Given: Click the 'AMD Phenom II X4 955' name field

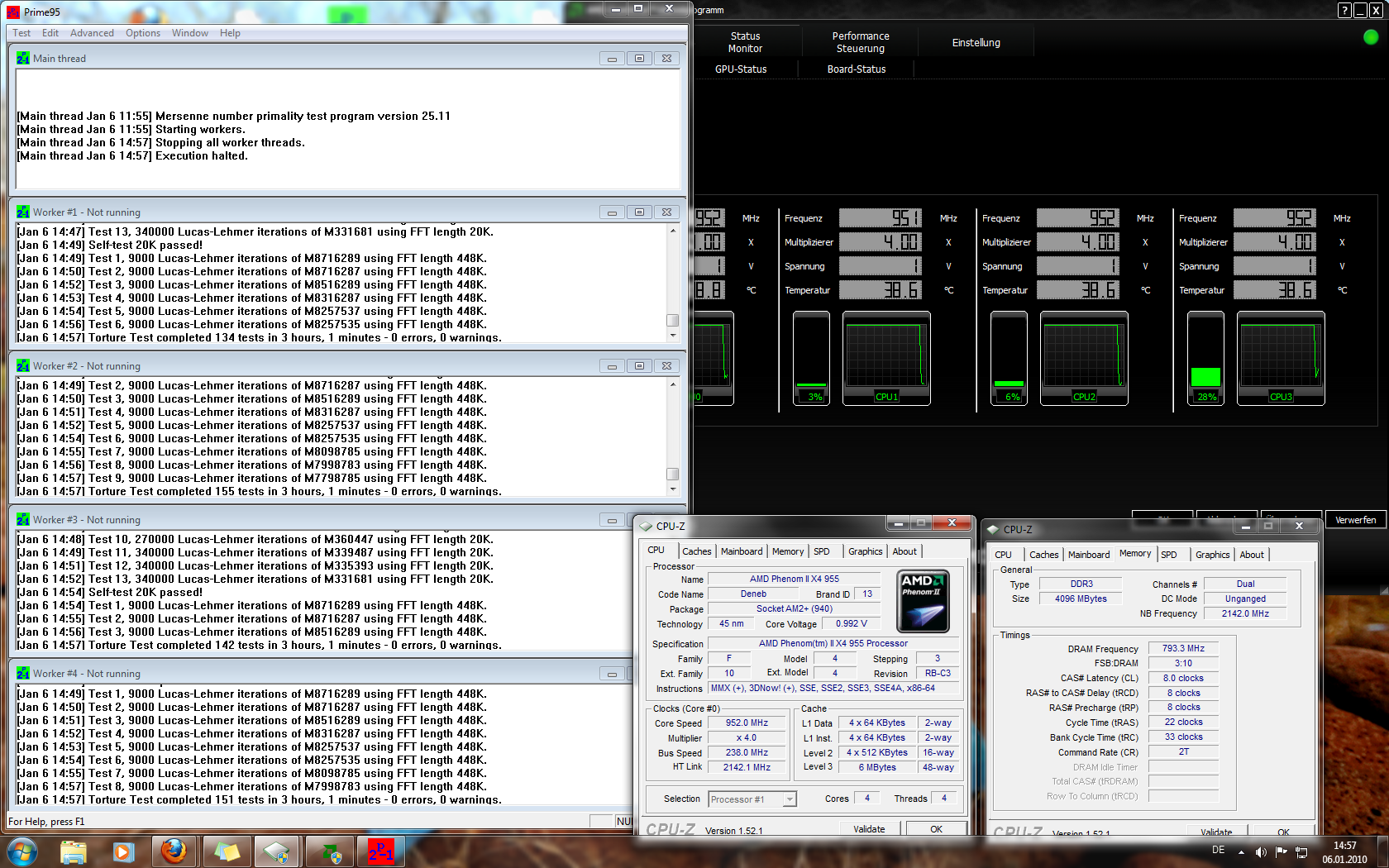Looking at the screenshot, I should pos(794,579).
